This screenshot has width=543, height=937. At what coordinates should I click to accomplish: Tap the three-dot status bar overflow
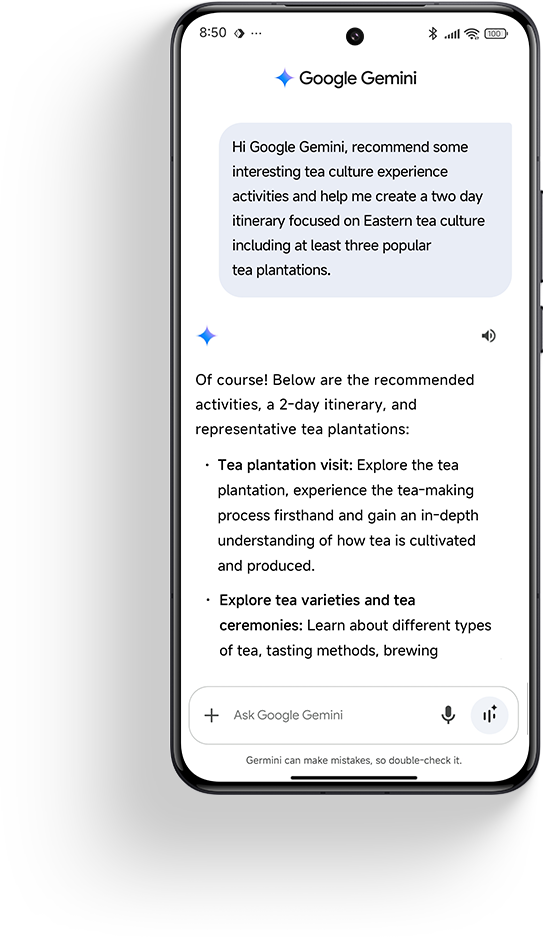tap(256, 33)
